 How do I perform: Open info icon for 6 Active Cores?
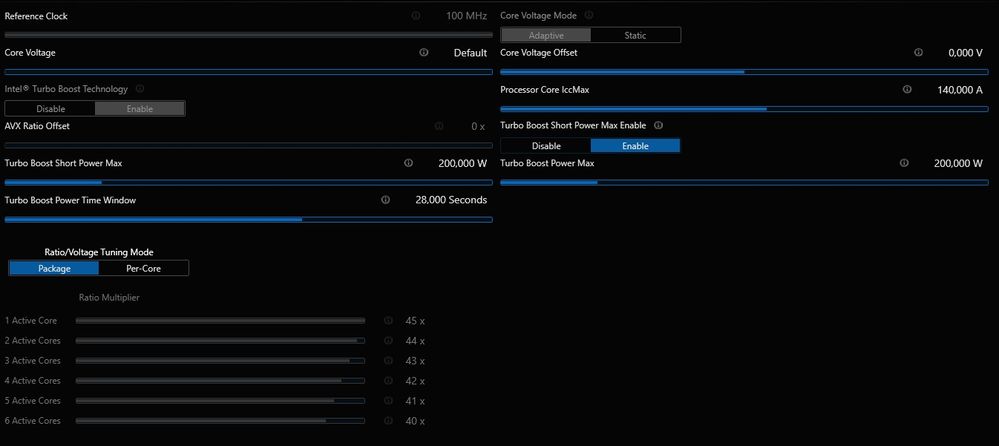(x=388, y=421)
